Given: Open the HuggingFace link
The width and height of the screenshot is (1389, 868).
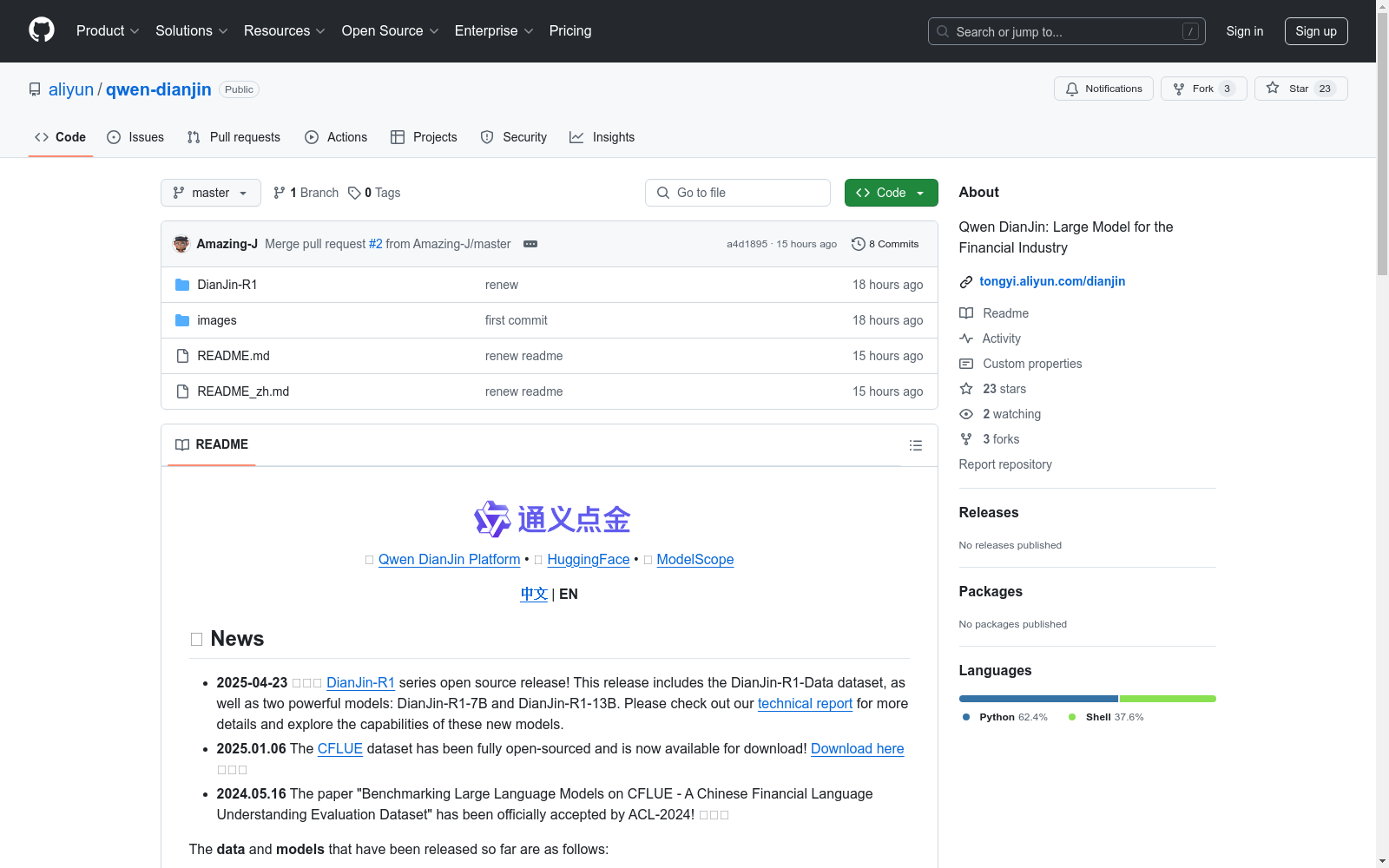Looking at the screenshot, I should (589, 560).
